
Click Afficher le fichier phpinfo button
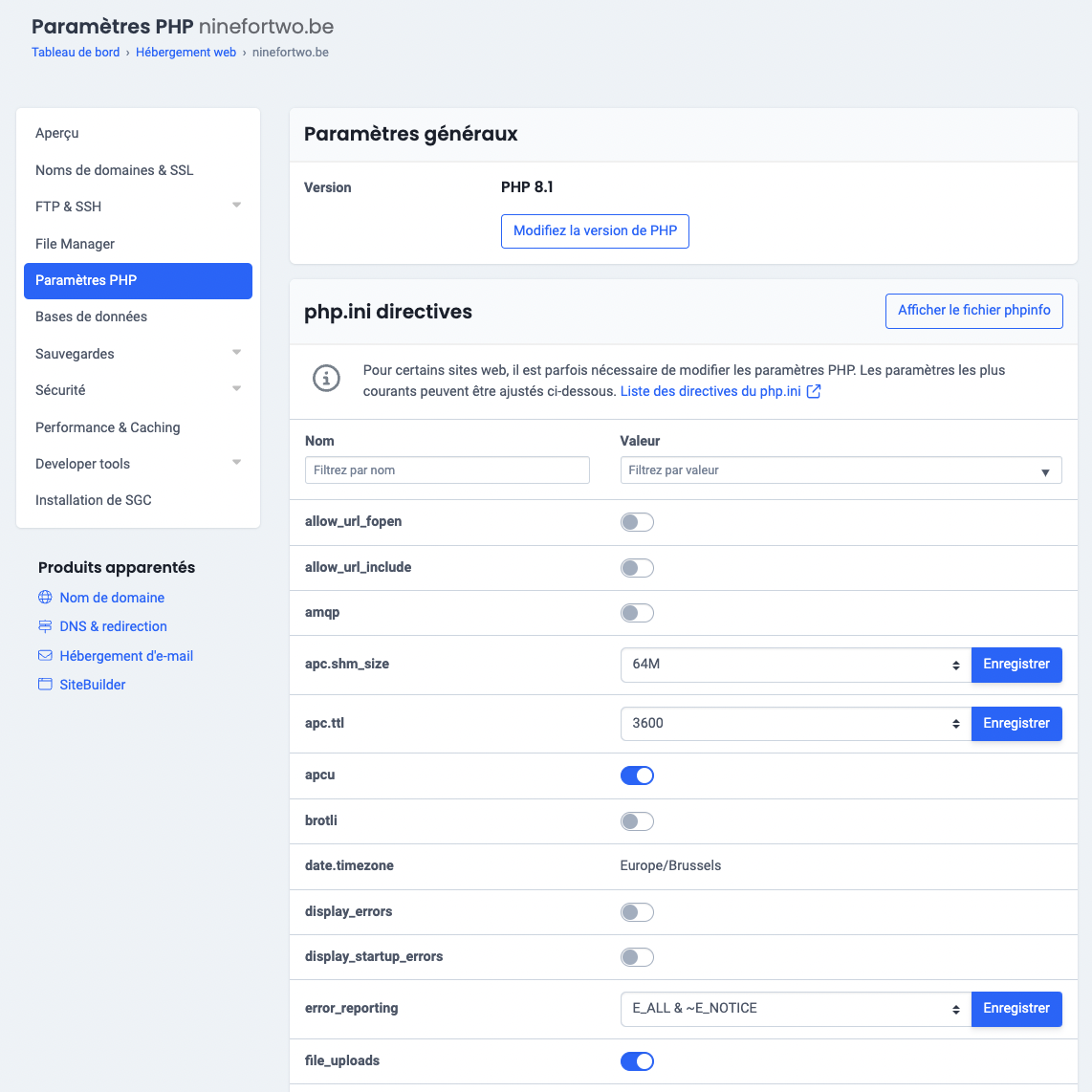point(973,311)
